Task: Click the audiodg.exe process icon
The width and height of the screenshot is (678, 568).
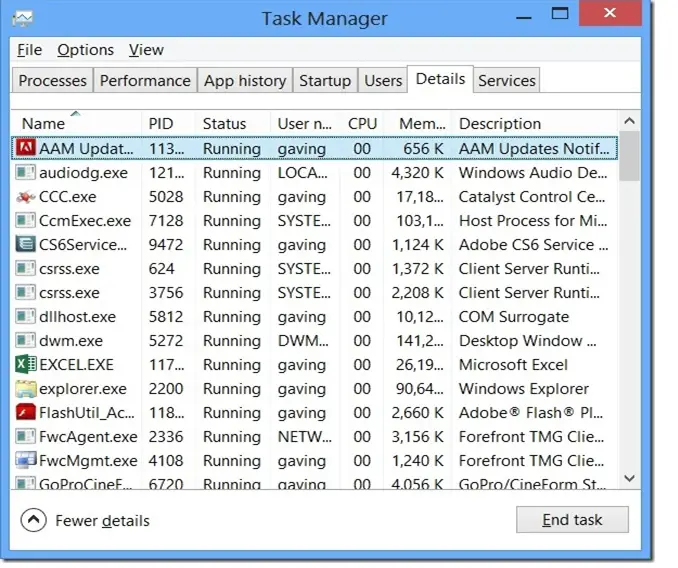Action: [x=26, y=172]
